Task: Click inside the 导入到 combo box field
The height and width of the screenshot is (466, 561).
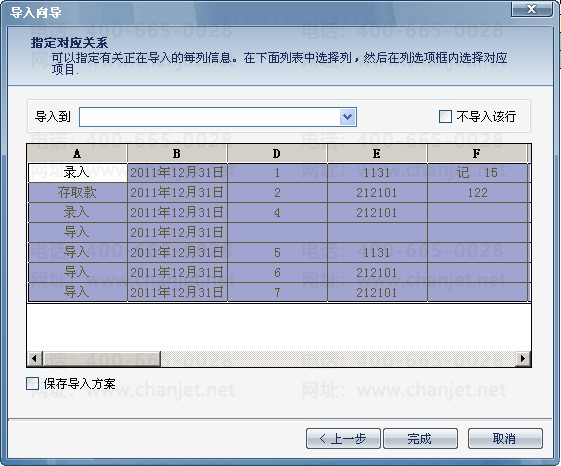Action: pyautogui.click(x=210, y=117)
